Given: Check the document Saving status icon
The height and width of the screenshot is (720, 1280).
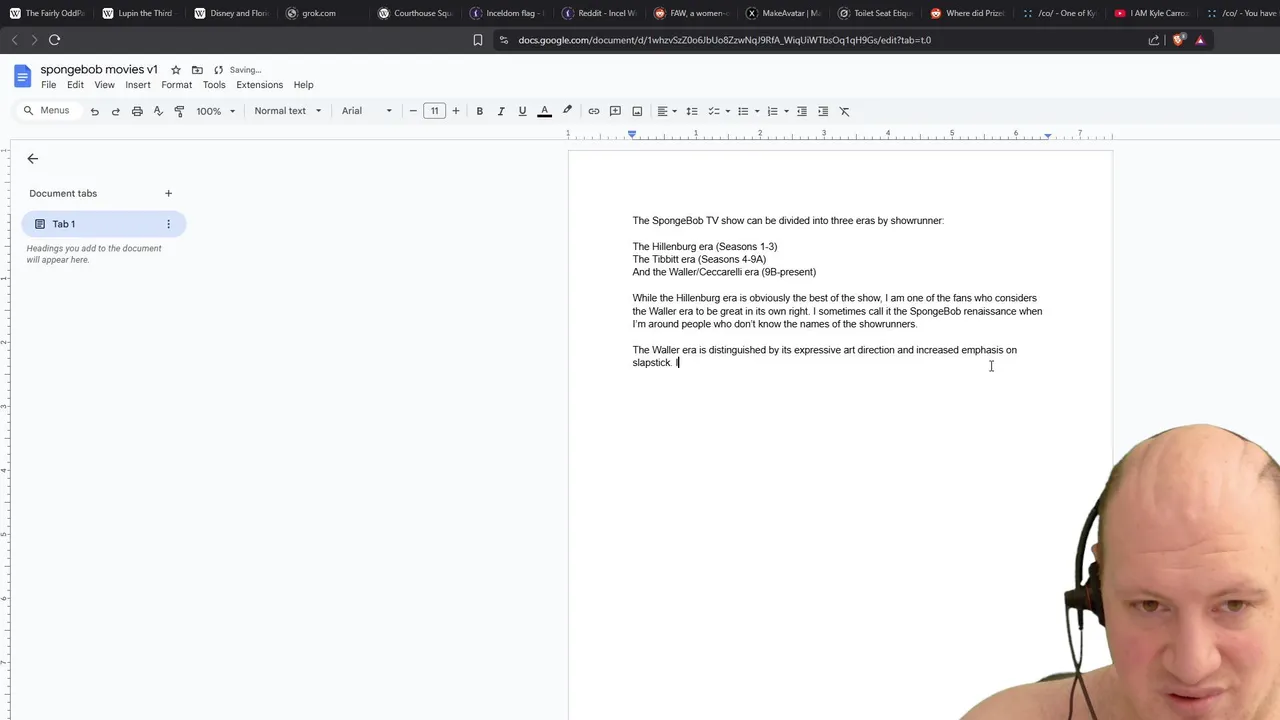Looking at the screenshot, I should pos(218,70).
